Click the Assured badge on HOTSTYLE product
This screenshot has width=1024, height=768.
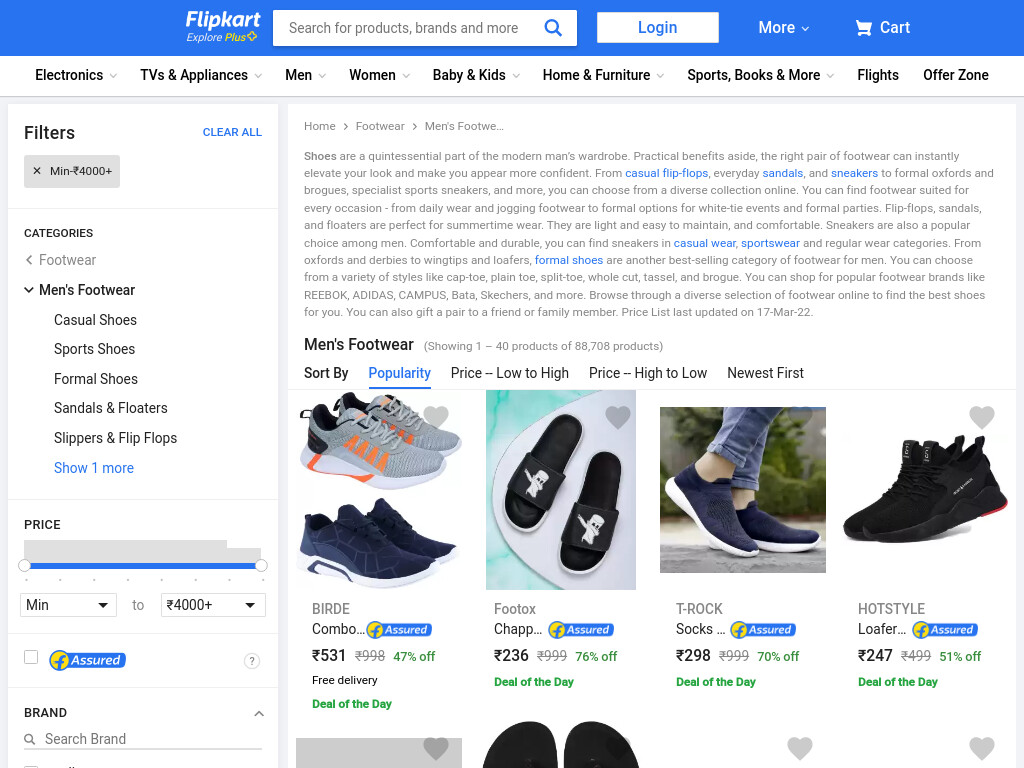tap(945, 630)
